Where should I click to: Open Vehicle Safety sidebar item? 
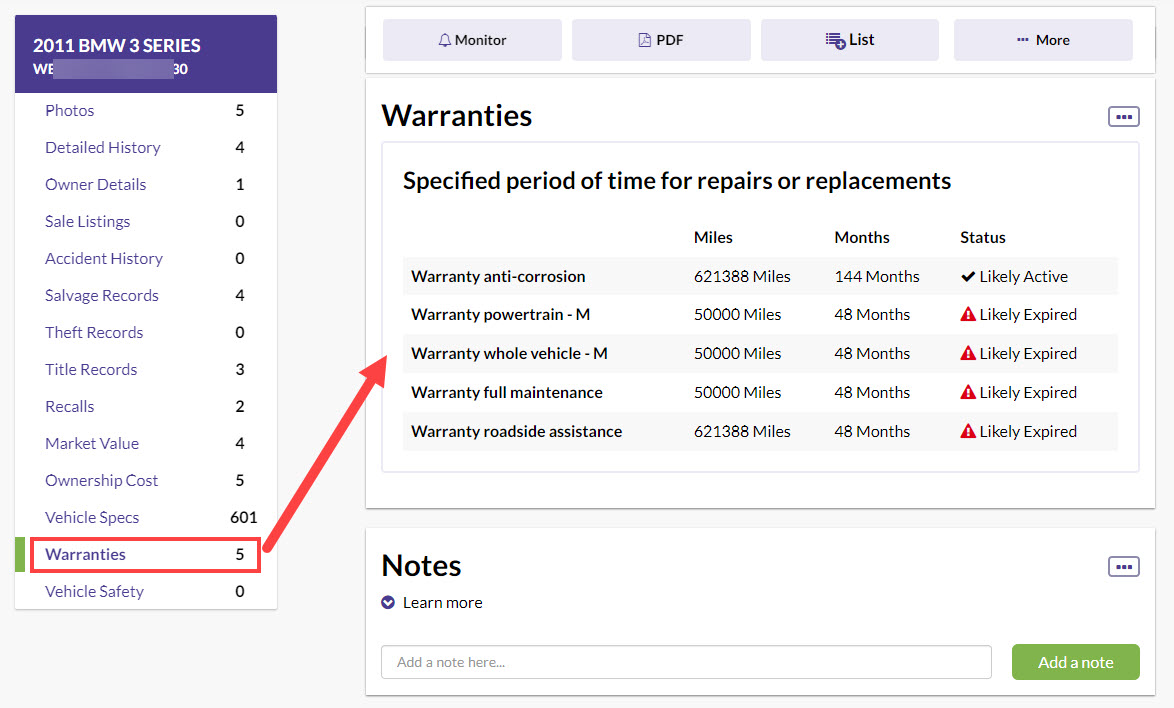(x=94, y=591)
